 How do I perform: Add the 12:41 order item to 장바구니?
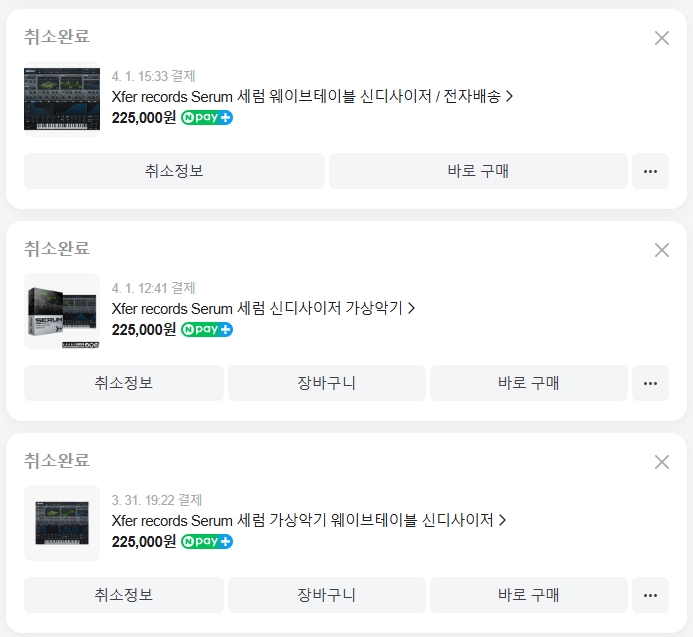coord(327,383)
